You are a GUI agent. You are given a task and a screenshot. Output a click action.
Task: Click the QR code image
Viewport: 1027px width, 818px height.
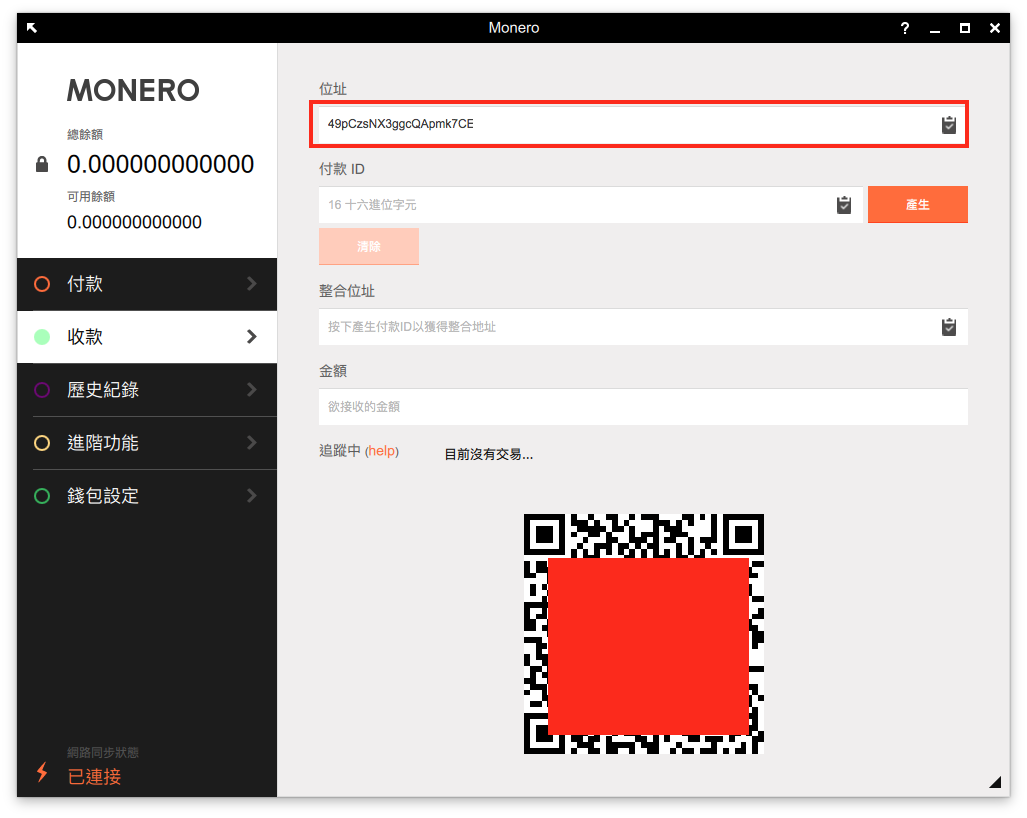coord(643,634)
